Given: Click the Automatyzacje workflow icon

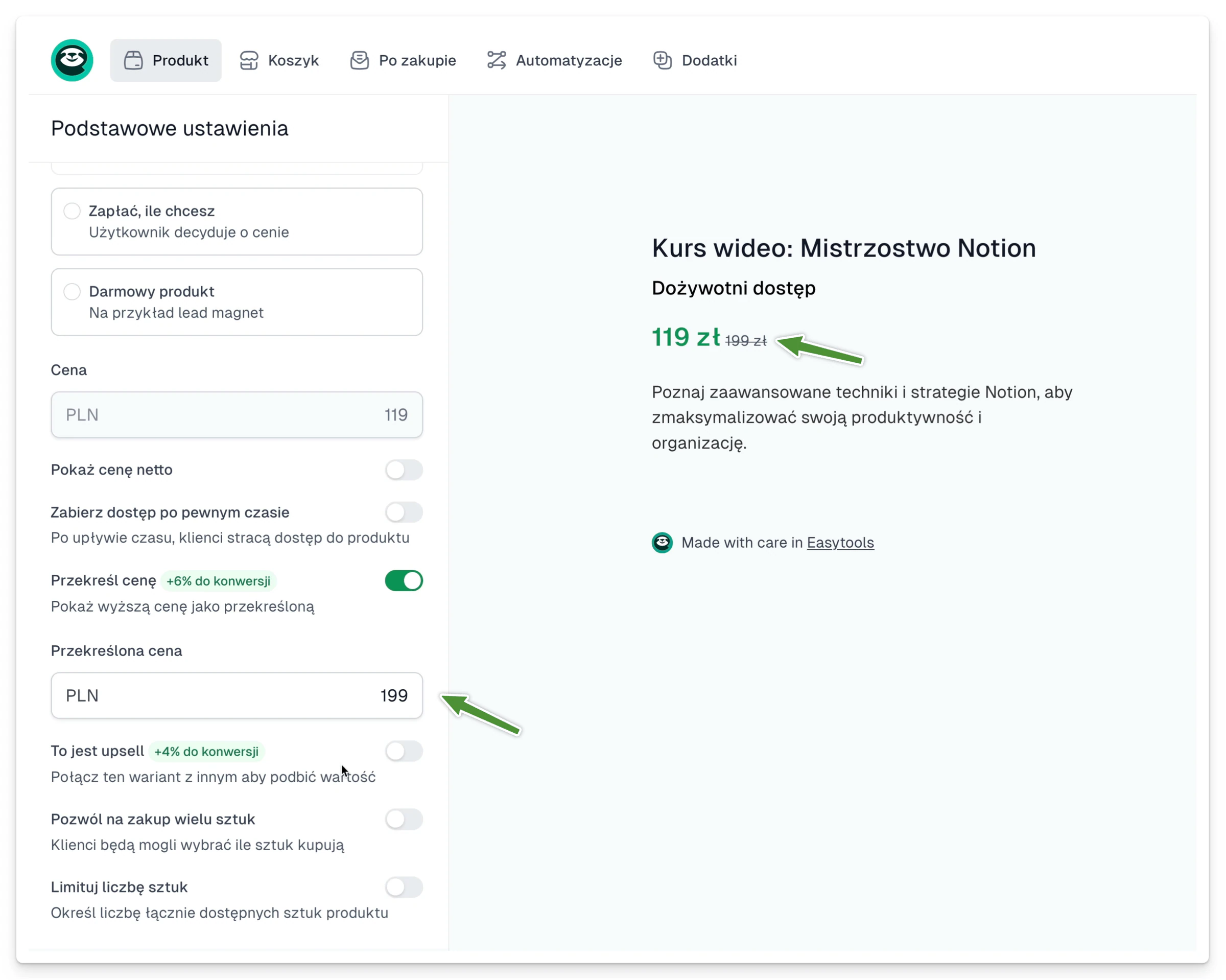Looking at the screenshot, I should click(497, 60).
